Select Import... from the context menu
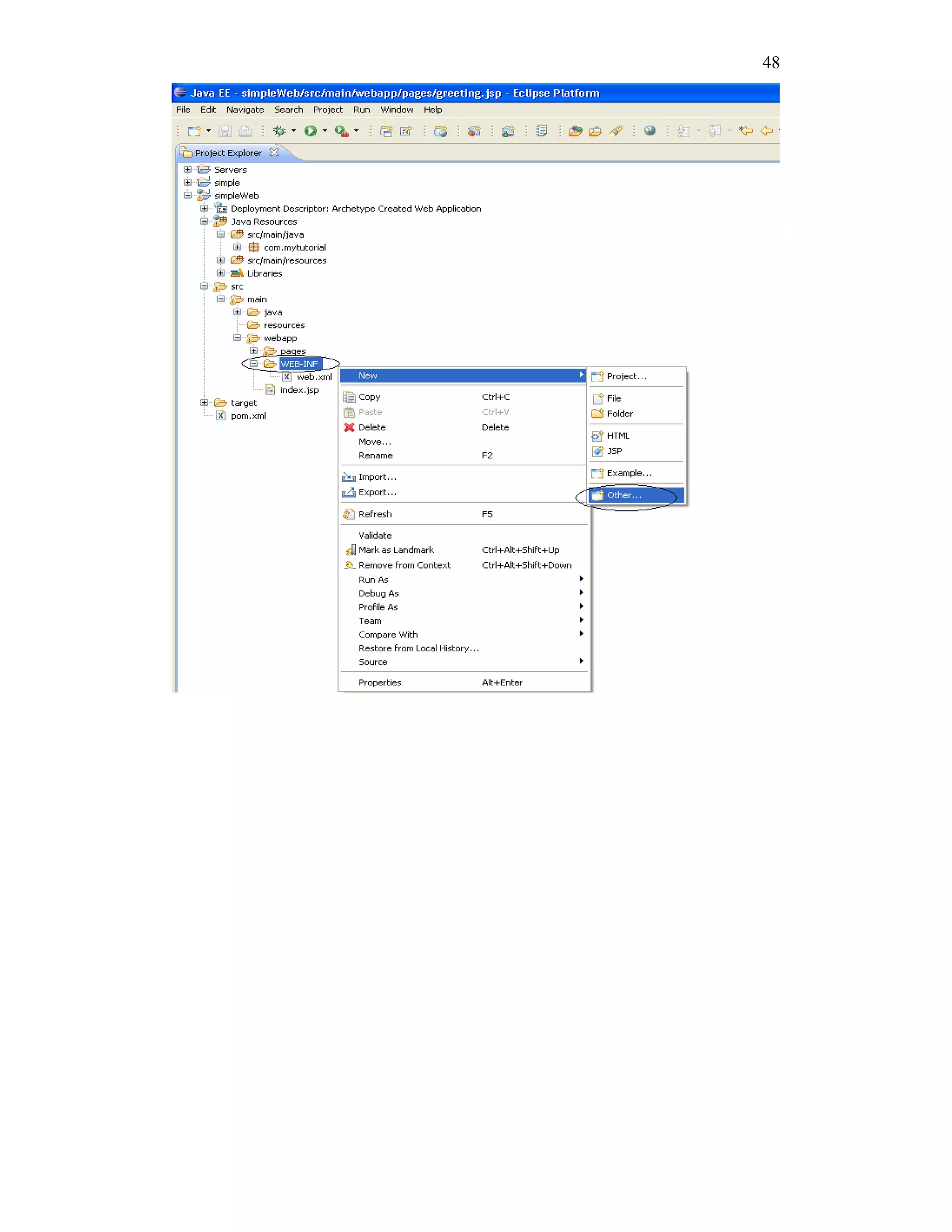This screenshot has width=952, height=1232. [x=463, y=477]
